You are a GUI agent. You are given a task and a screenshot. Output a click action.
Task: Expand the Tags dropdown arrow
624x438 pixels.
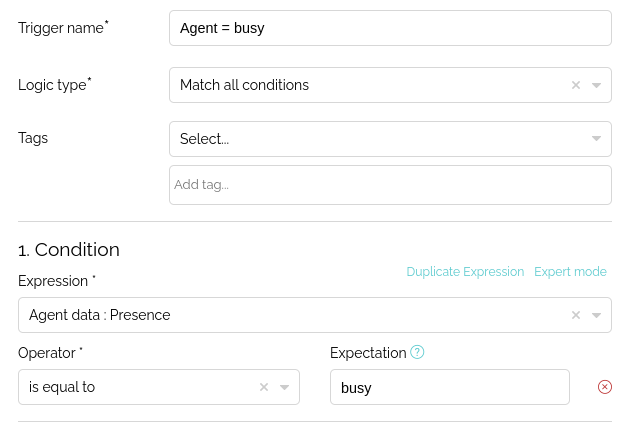pyautogui.click(x=596, y=138)
